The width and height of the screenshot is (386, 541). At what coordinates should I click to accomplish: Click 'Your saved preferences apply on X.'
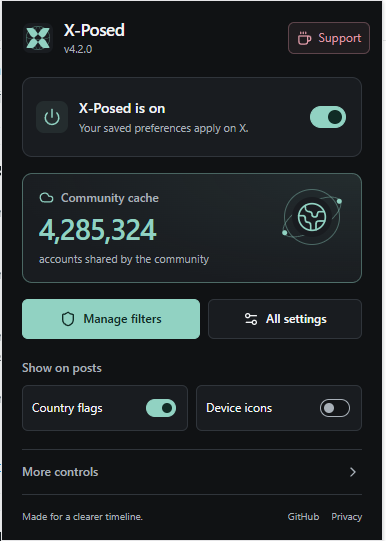click(164, 128)
